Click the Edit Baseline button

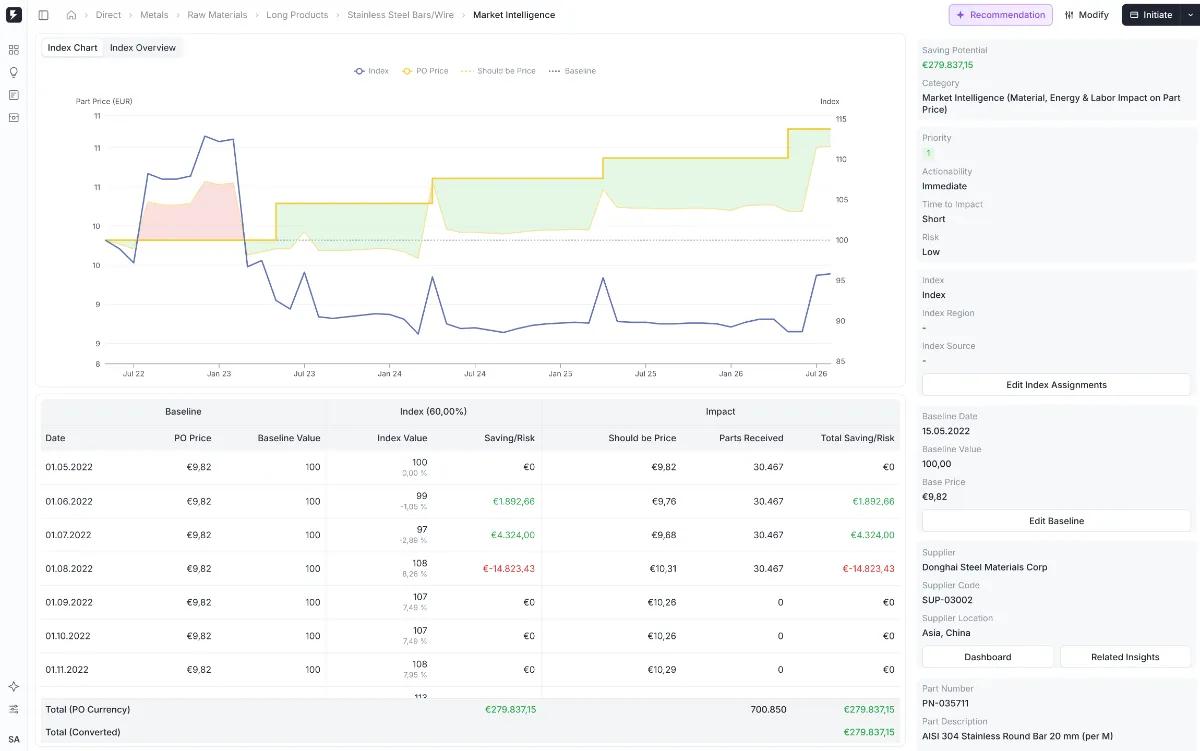pyautogui.click(x=1056, y=521)
